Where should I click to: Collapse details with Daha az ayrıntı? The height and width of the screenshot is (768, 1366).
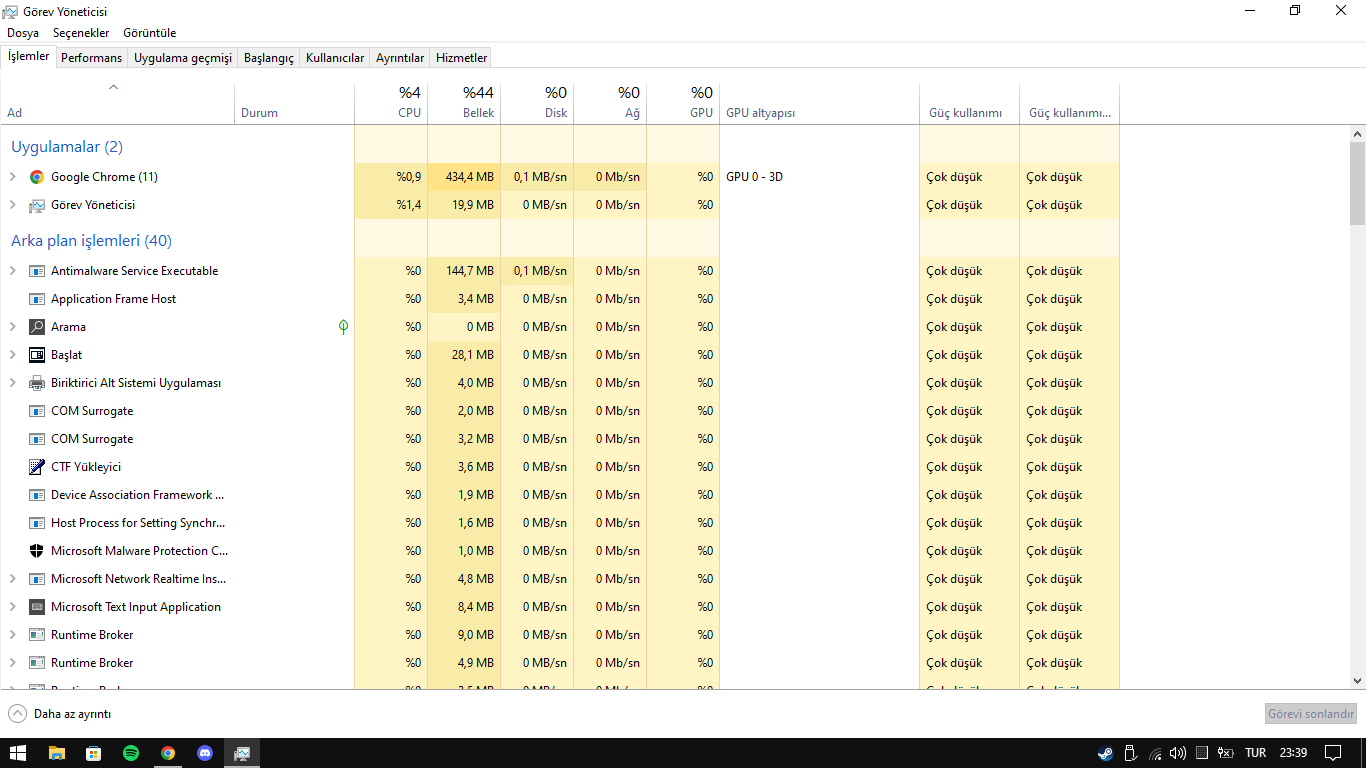(60, 714)
